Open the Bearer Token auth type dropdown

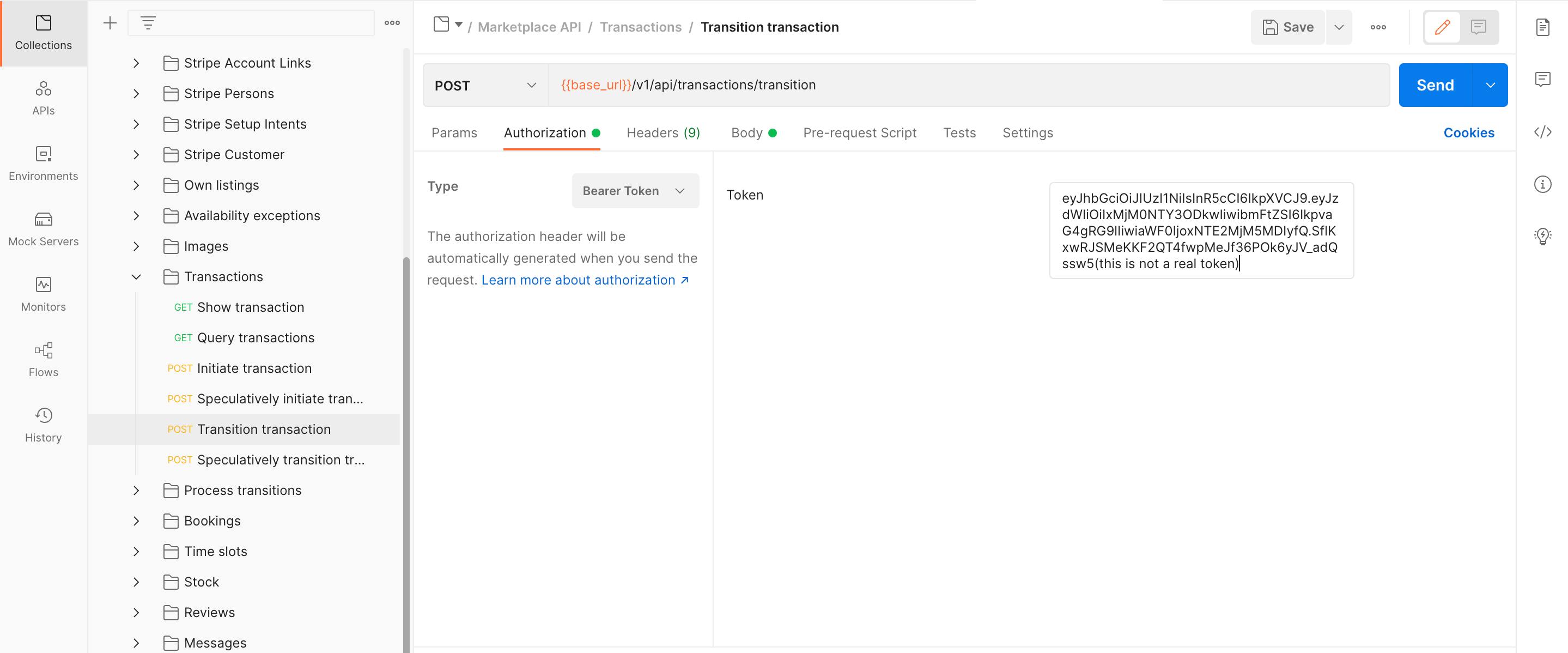(x=635, y=190)
